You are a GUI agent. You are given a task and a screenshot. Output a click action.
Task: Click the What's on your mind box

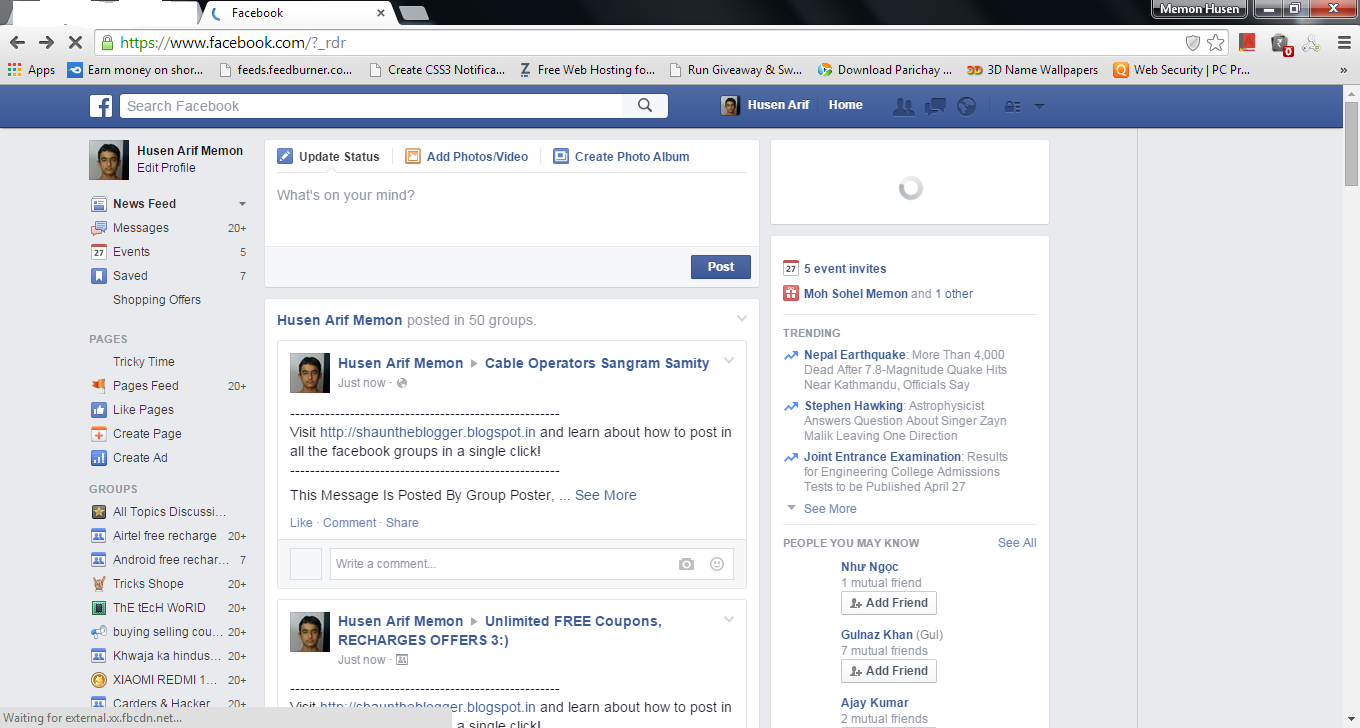click(x=512, y=209)
